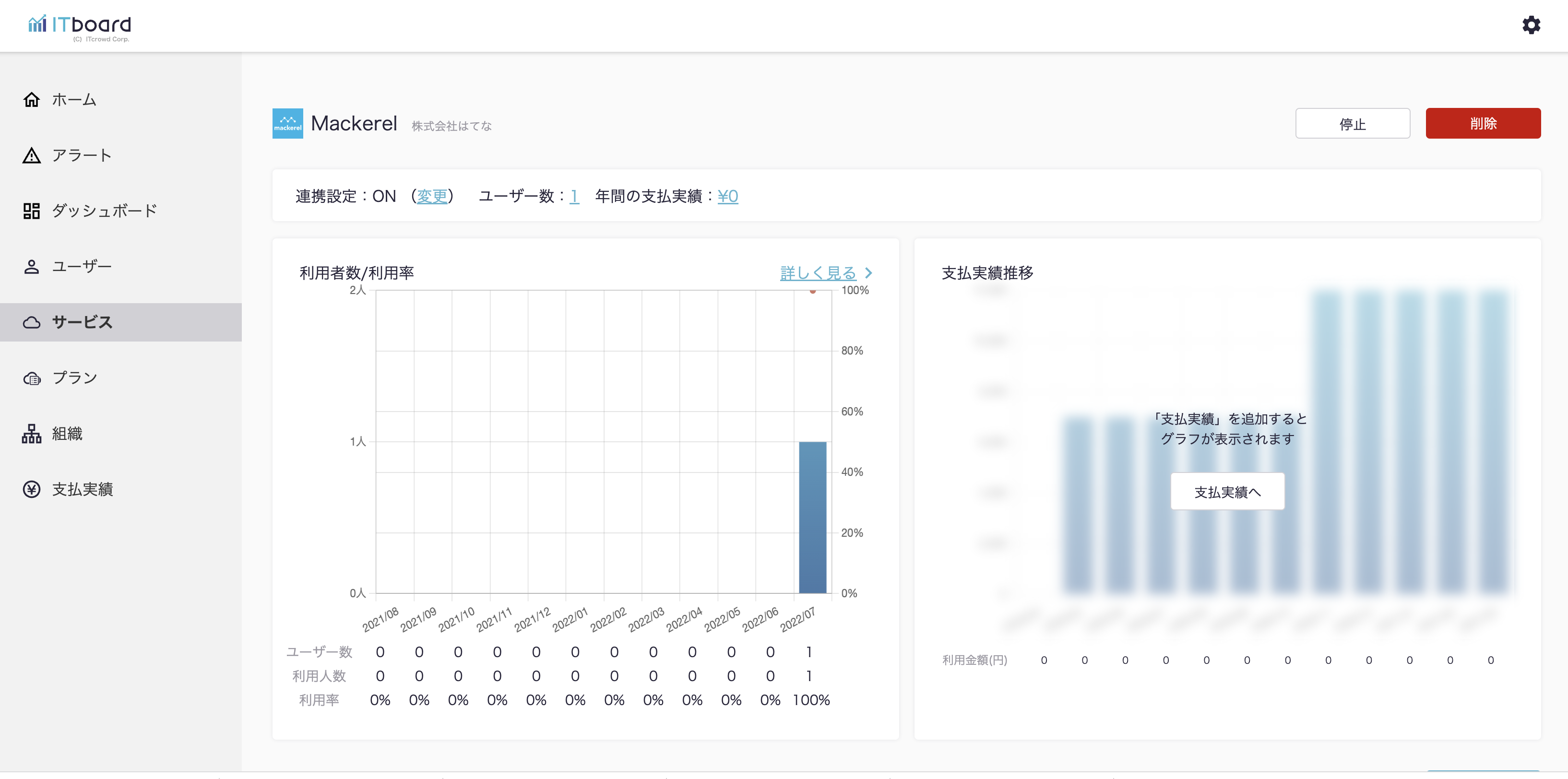Viewport: 1568px width, 779px height.
Task: Click the home house icon
Action: coord(32,99)
